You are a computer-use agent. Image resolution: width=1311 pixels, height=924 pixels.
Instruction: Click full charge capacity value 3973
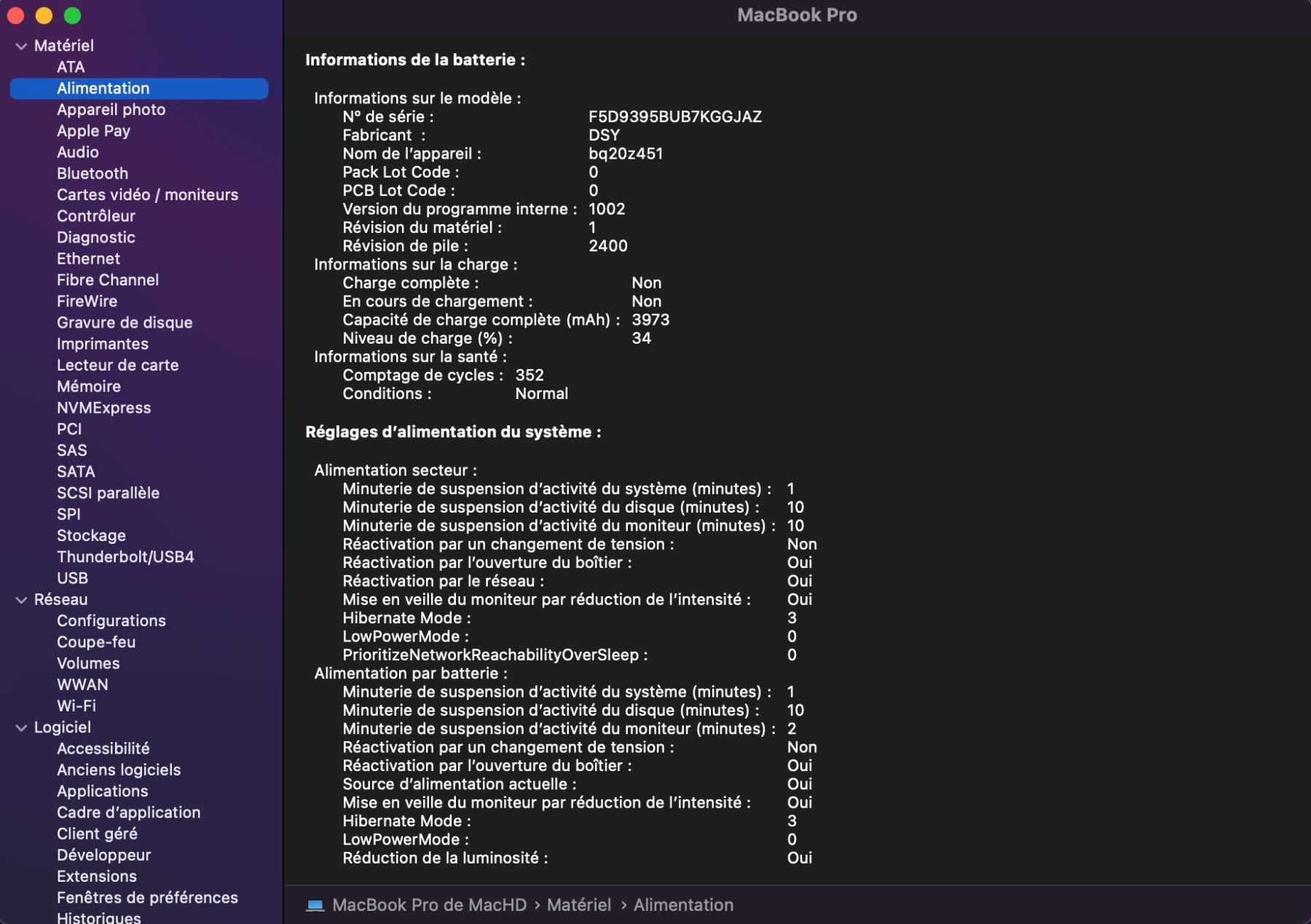pos(650,320)
